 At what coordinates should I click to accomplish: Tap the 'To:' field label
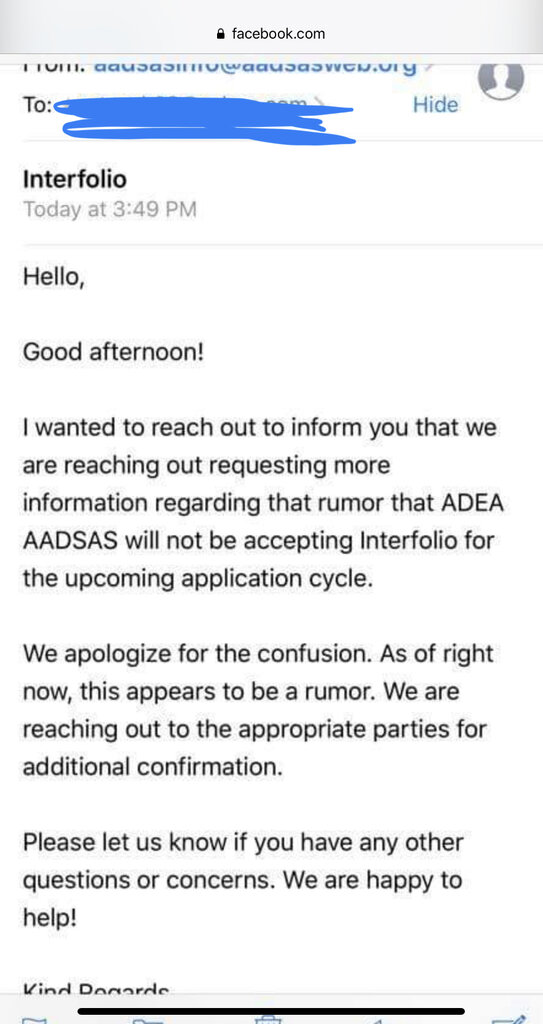(x=38, y=105)
